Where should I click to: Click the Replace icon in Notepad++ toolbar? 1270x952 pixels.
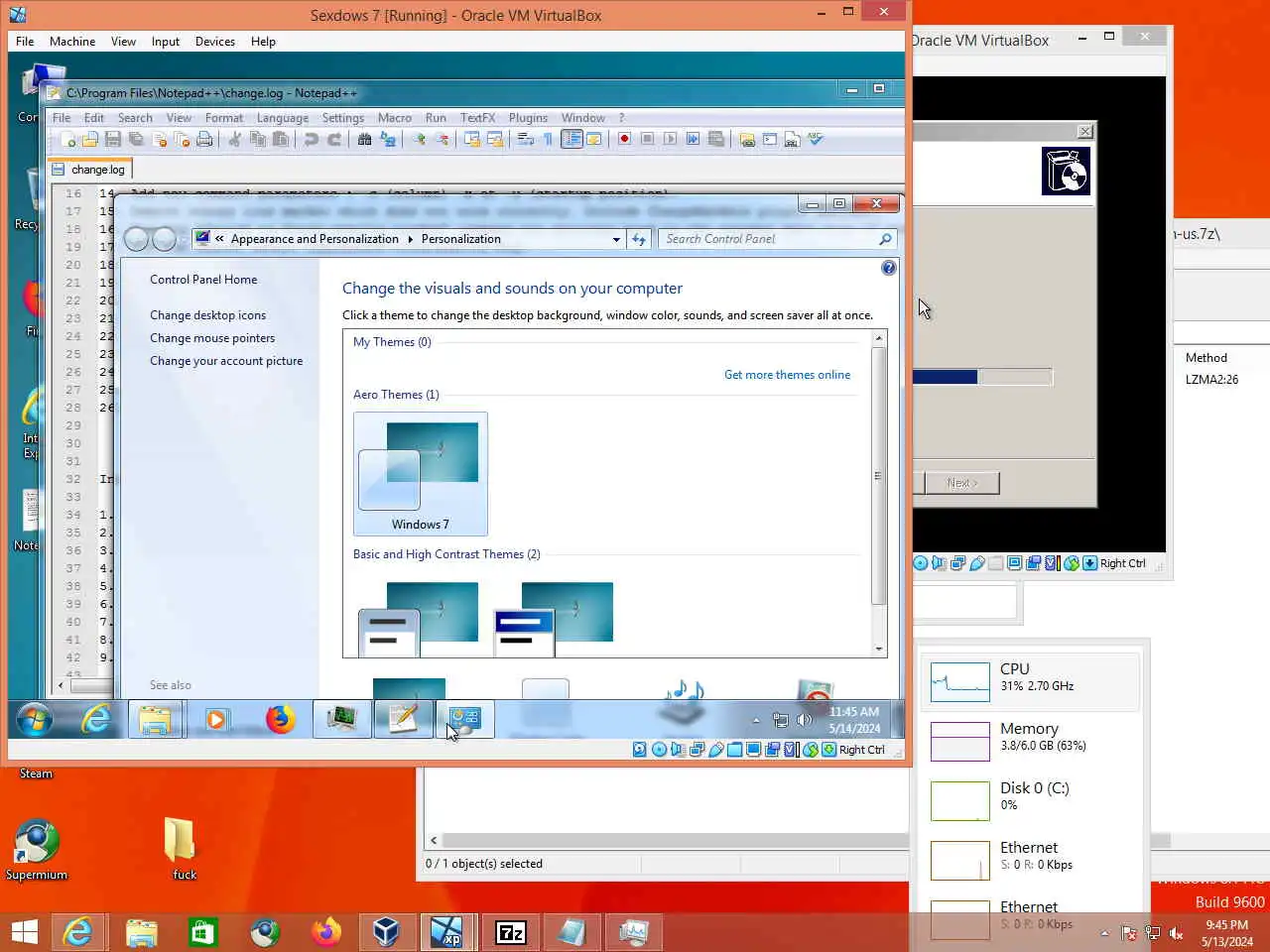[388, 139]
